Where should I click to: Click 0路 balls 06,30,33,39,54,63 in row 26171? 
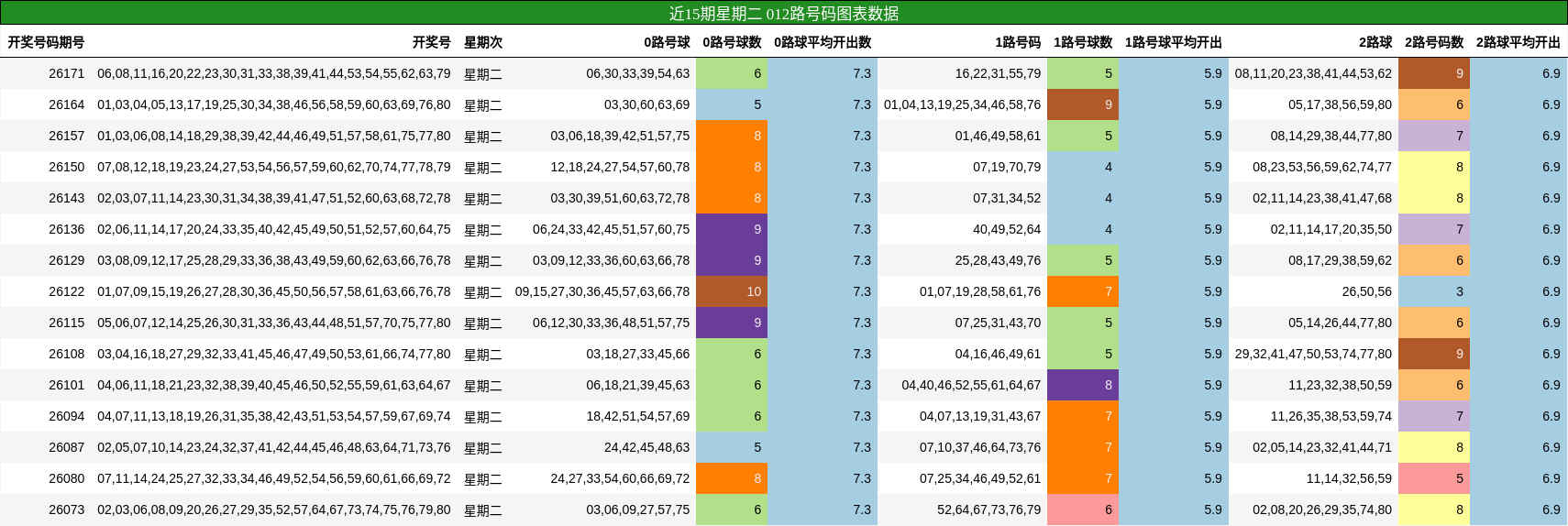point(638,73)
